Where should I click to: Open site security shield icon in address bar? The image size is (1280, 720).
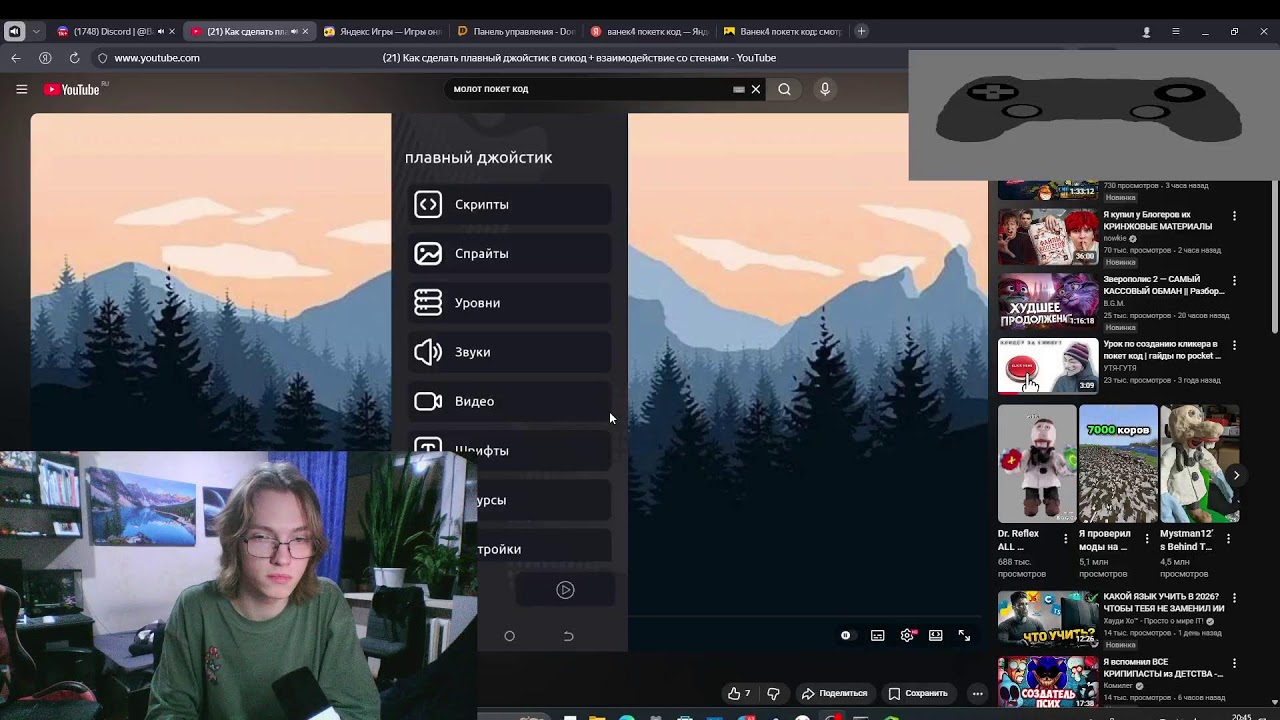click(x=102, y=58)
